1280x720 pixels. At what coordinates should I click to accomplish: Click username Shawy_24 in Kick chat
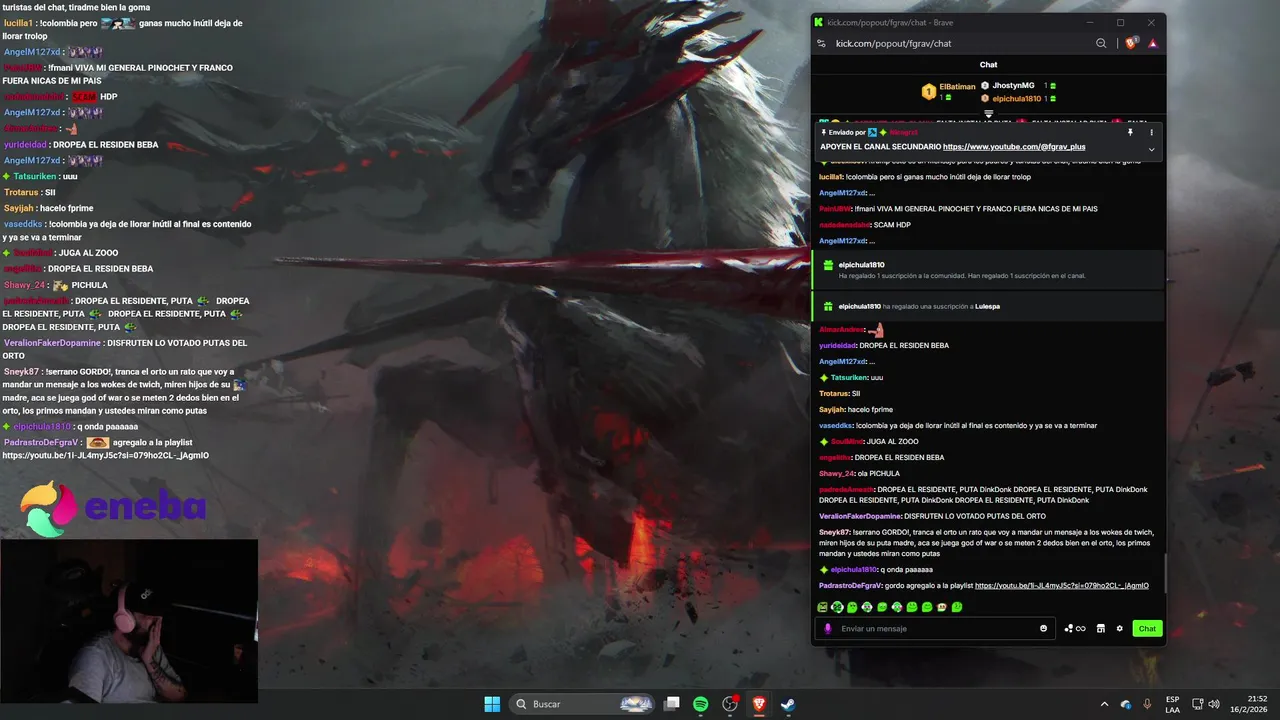tap(837, 474)
